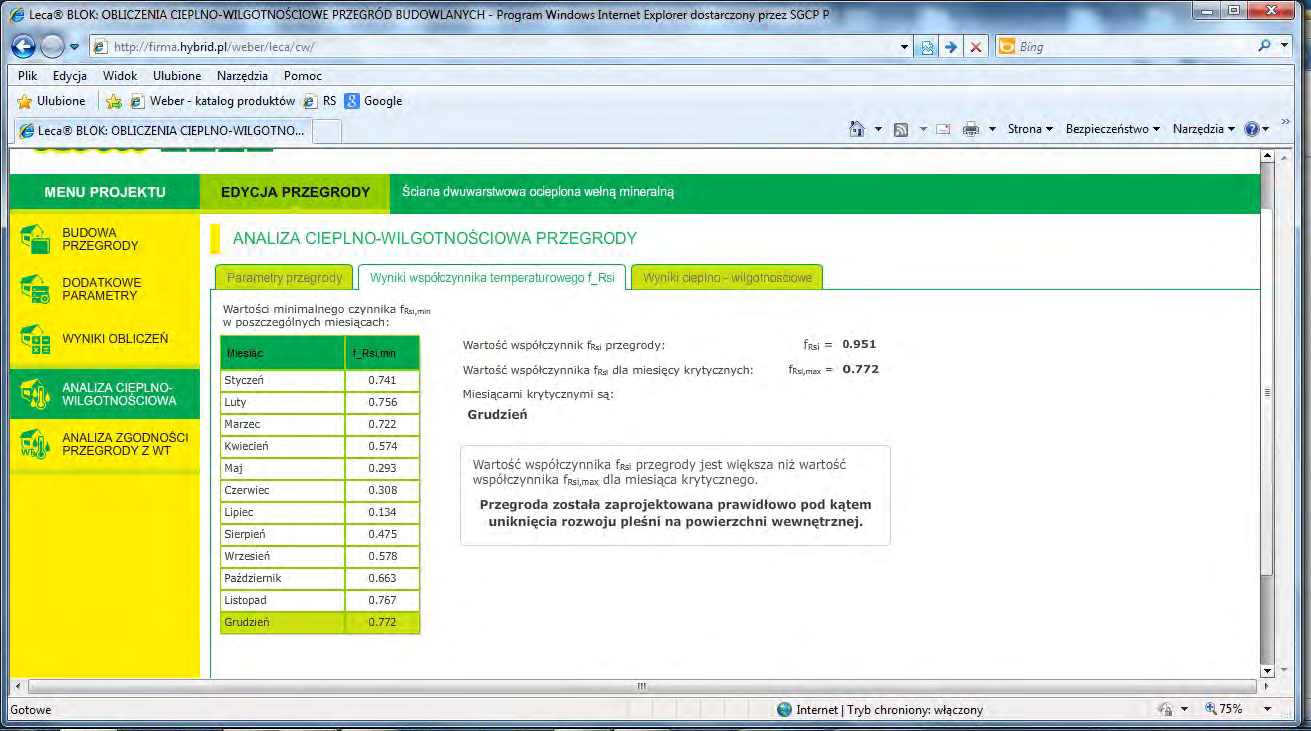The height and width of the screenshot is (731, 1311).
Task: Open the Widok menu
Action: [x=120, y=76]
